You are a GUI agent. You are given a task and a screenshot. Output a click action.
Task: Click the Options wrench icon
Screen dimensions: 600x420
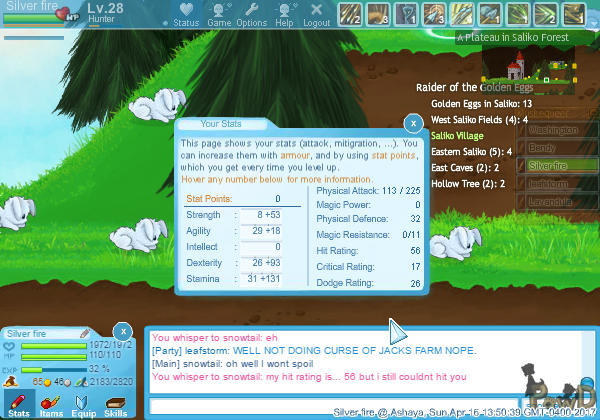pos(251,15)
